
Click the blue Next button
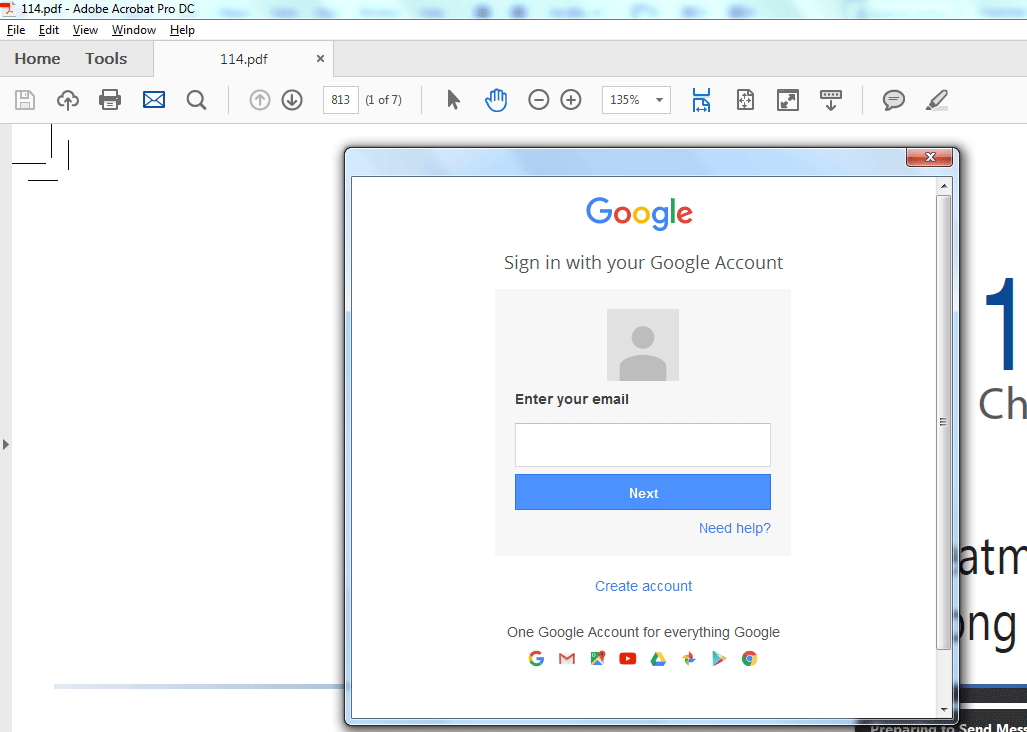point(643,492)
